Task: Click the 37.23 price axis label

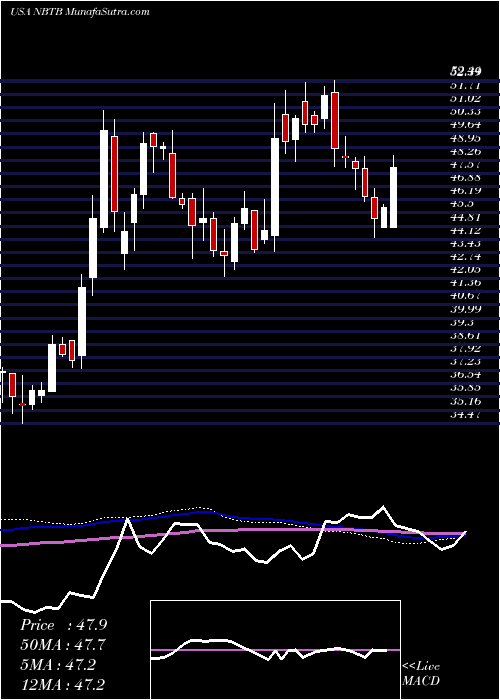Action: (x=465, y=362)
